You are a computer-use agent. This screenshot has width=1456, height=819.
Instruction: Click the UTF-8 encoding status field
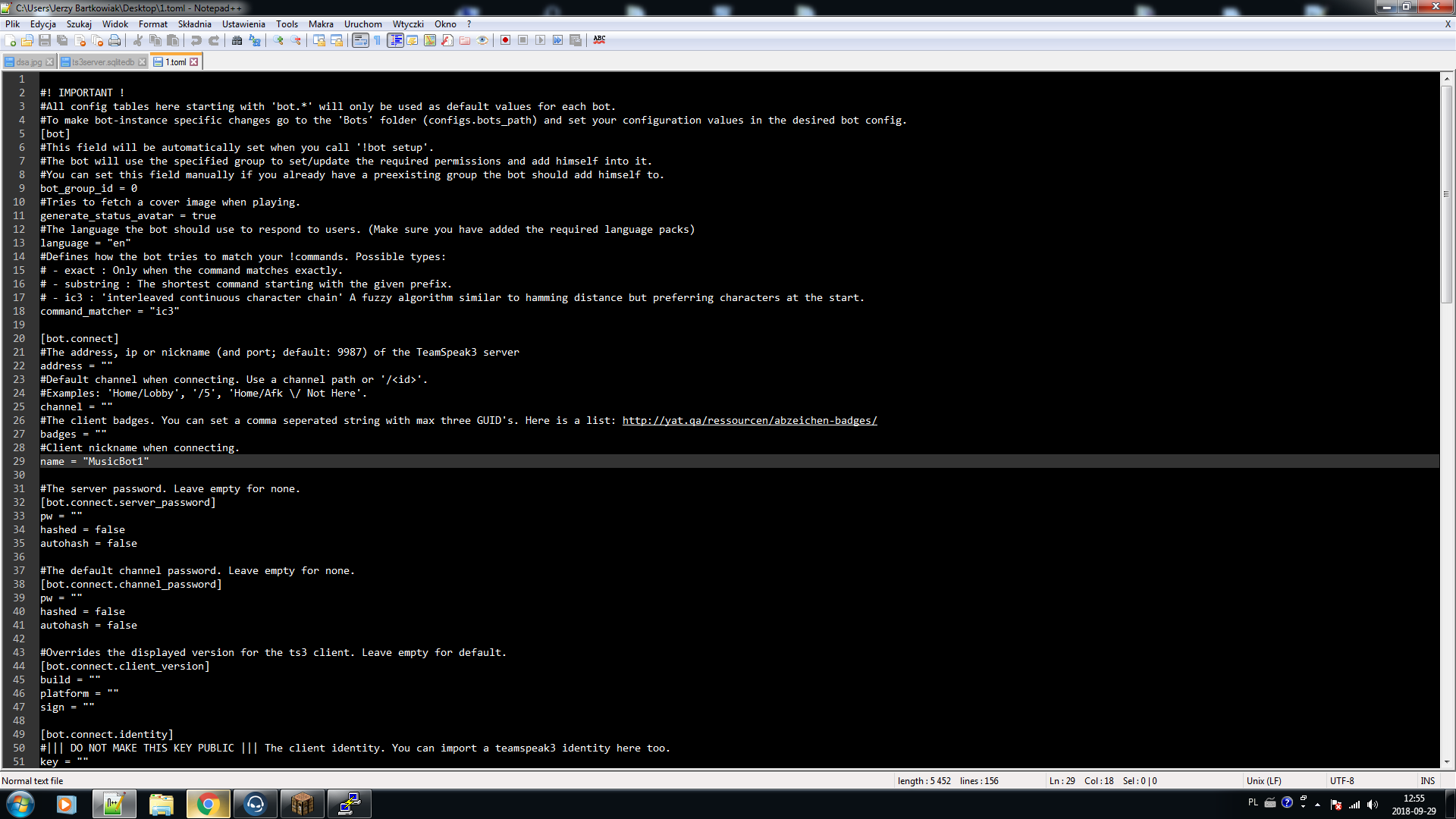[1341, 781]
